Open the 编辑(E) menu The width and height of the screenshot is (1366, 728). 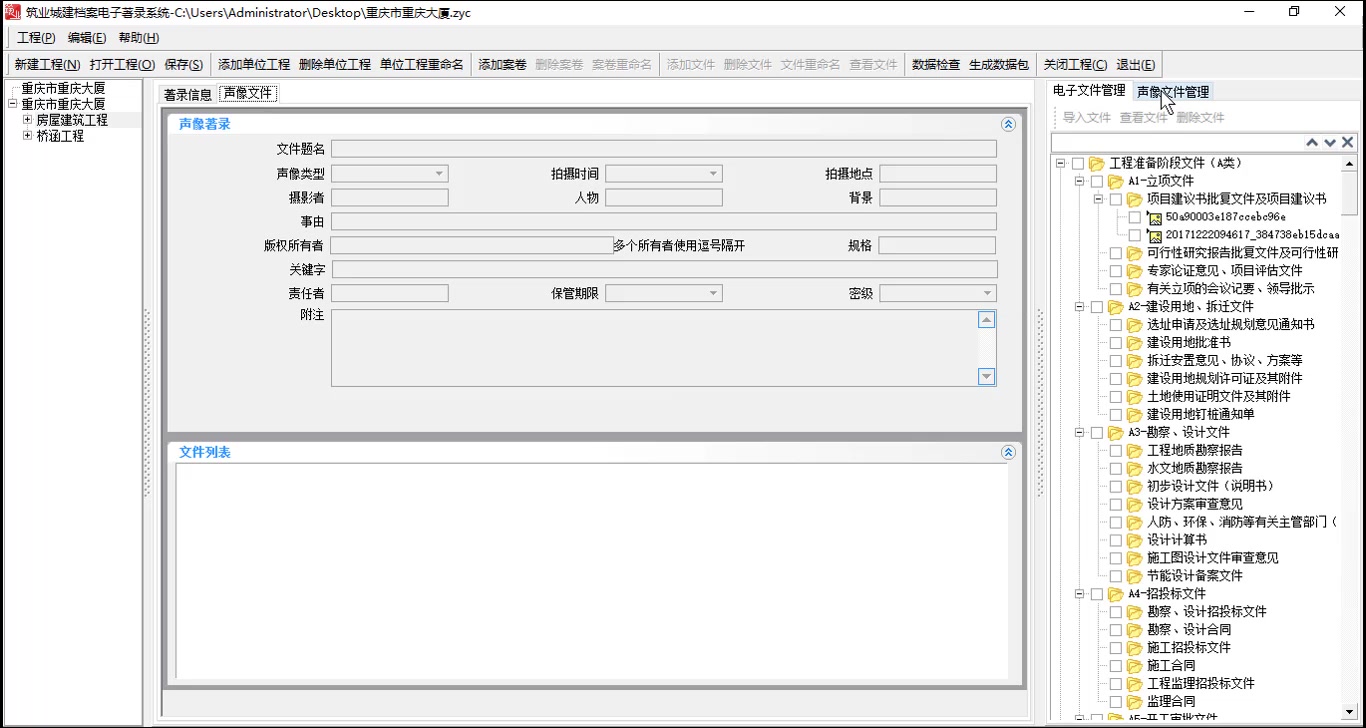(x=87, y=38)
